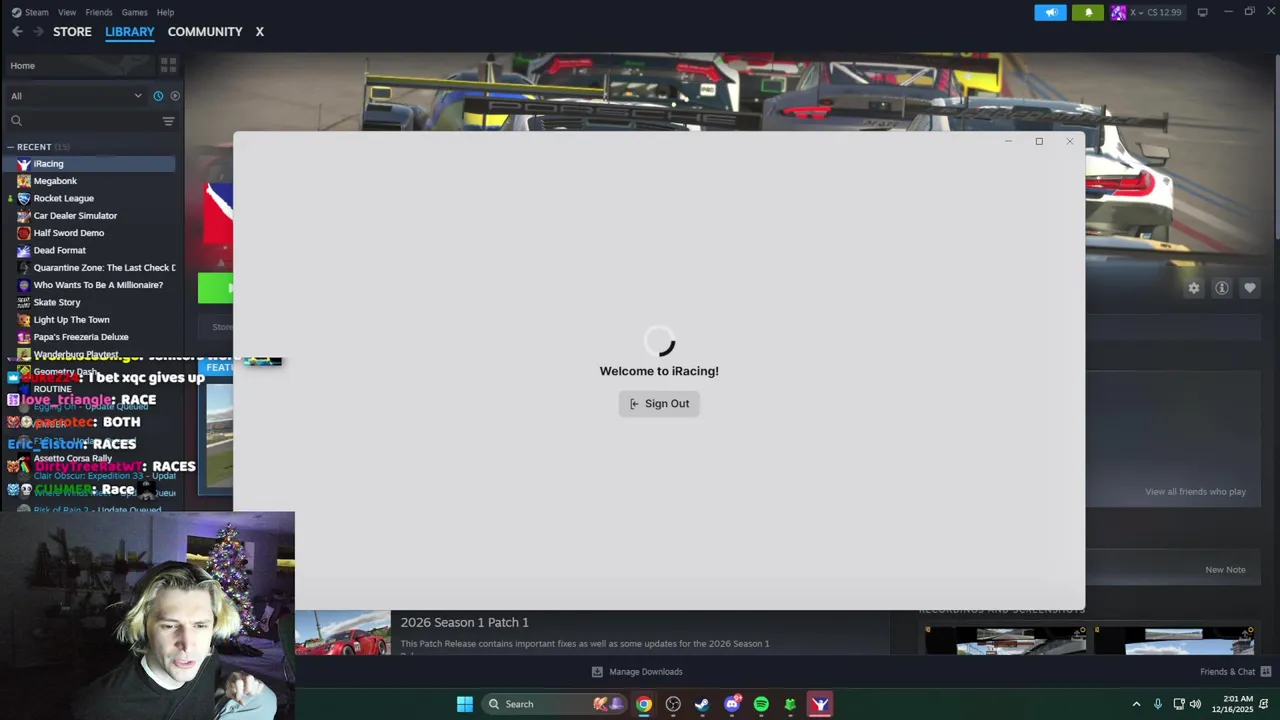1280x720 pixels.
Task: Open the X profile tab
Action: 259,32
